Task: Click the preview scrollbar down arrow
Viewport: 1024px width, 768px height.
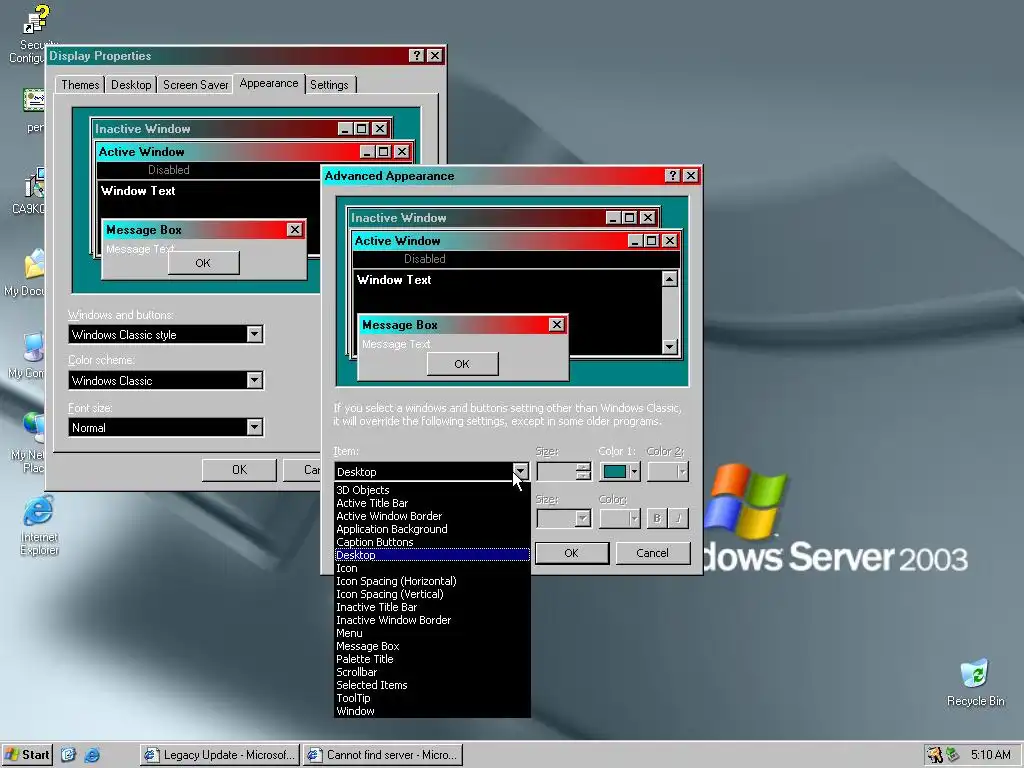Action: point(669,346)
